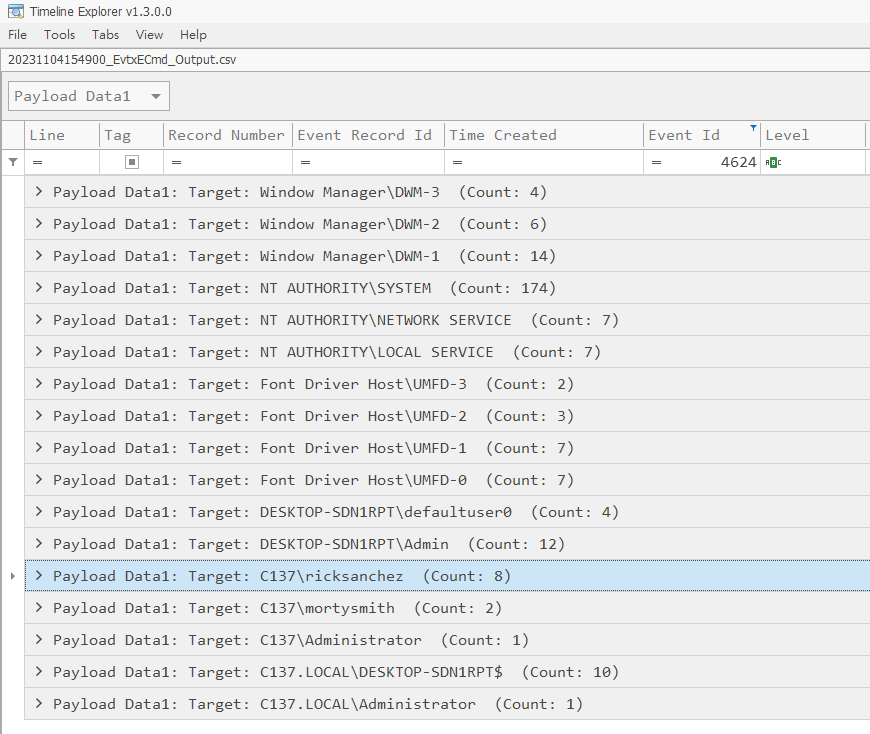The height and width of the screenshot is (734, 870).
Task: Expand the C137\mortysmith group
Action: (x=39, y=608)
